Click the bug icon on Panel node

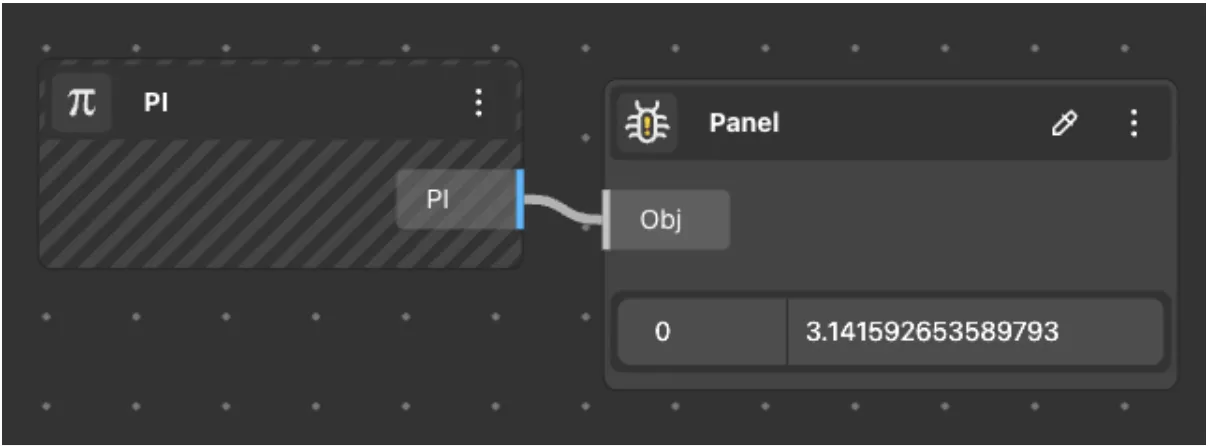coord(646,123)
